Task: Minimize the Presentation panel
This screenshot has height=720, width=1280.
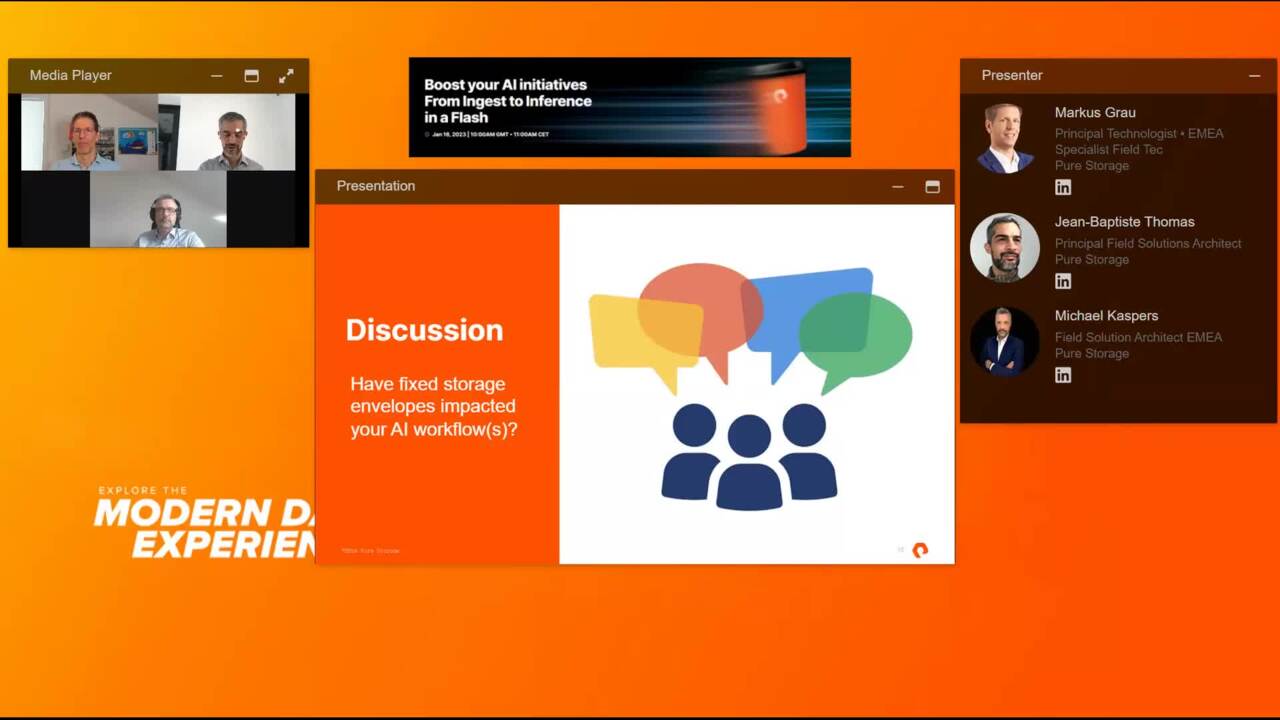Action: [897, 187]
